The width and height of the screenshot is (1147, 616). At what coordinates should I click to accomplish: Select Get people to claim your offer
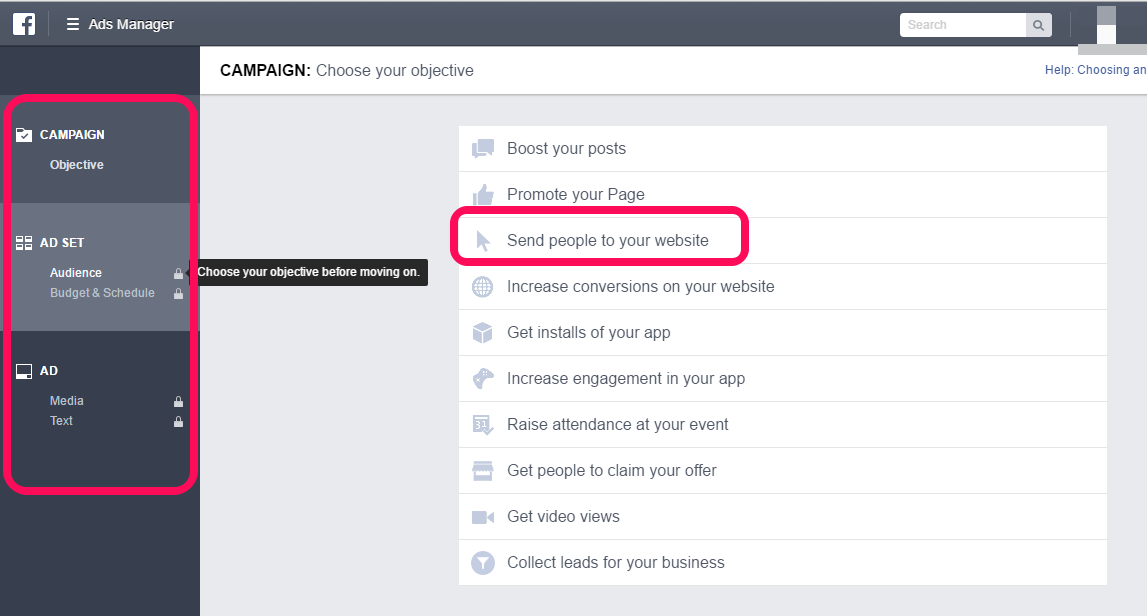pos(783,471)
